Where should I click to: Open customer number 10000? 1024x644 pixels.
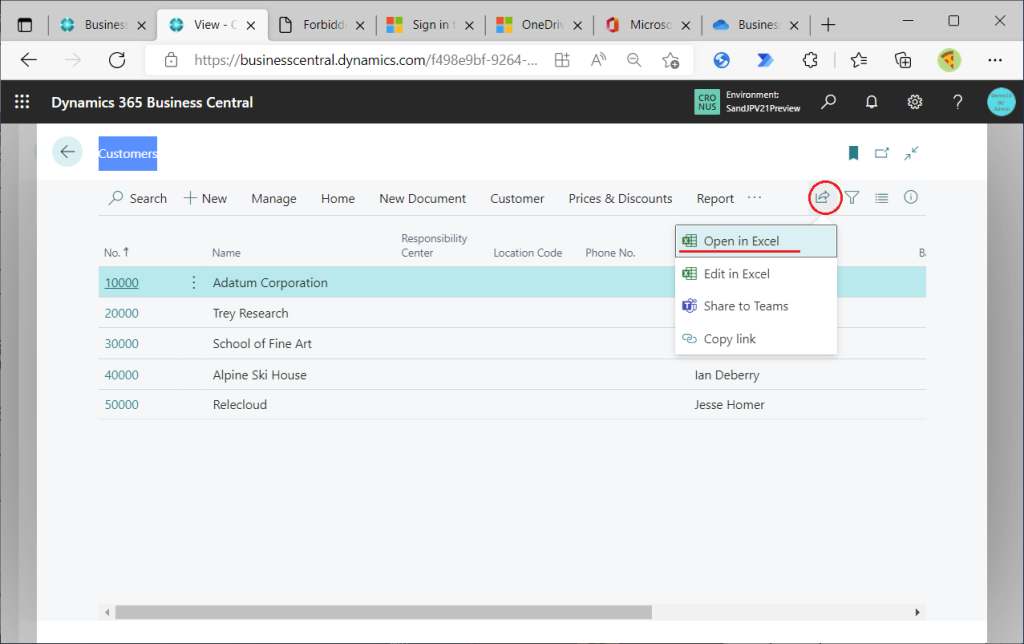coord(121,282)
